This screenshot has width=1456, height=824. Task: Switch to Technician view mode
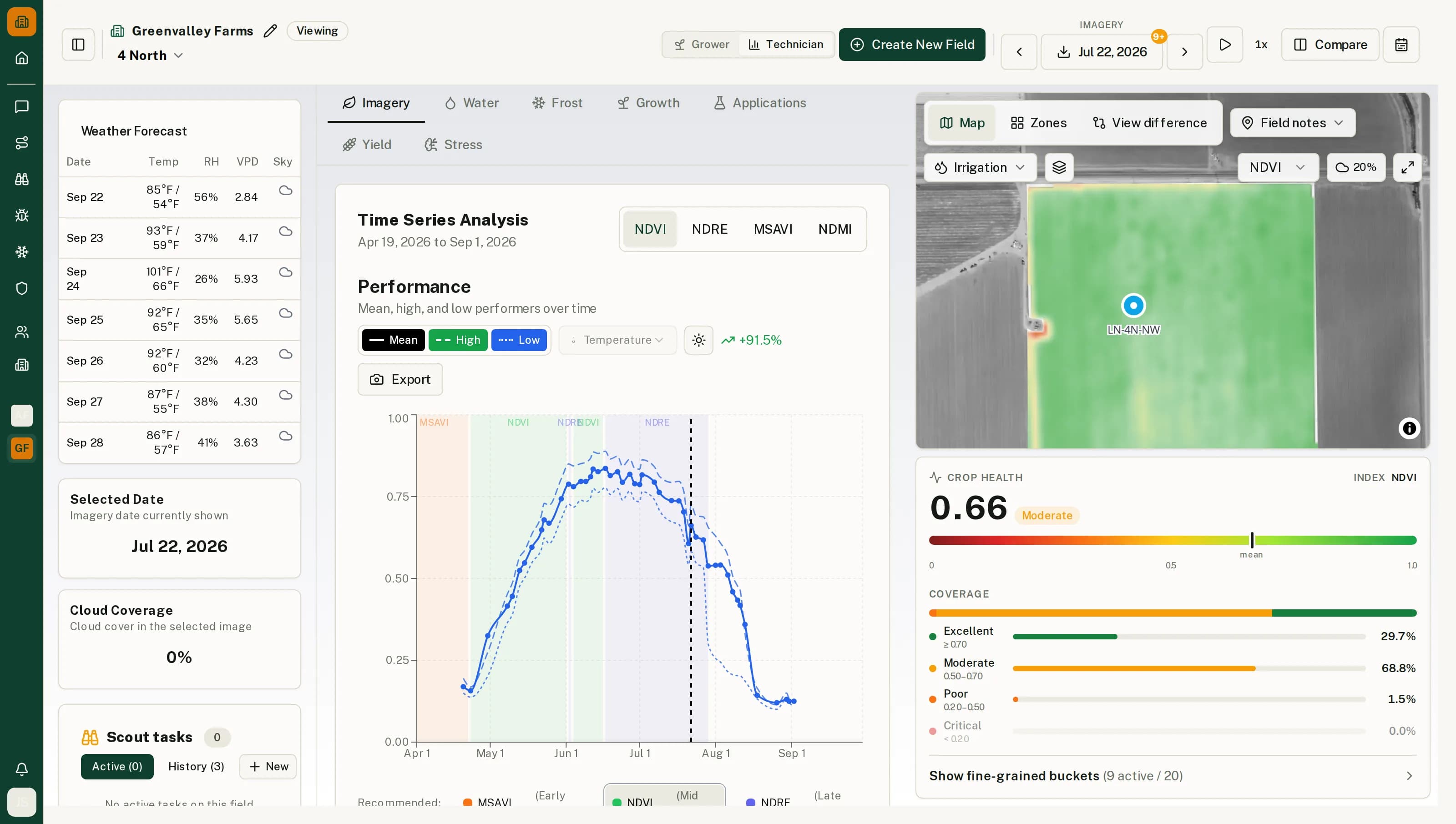click(x=786, y=45)
